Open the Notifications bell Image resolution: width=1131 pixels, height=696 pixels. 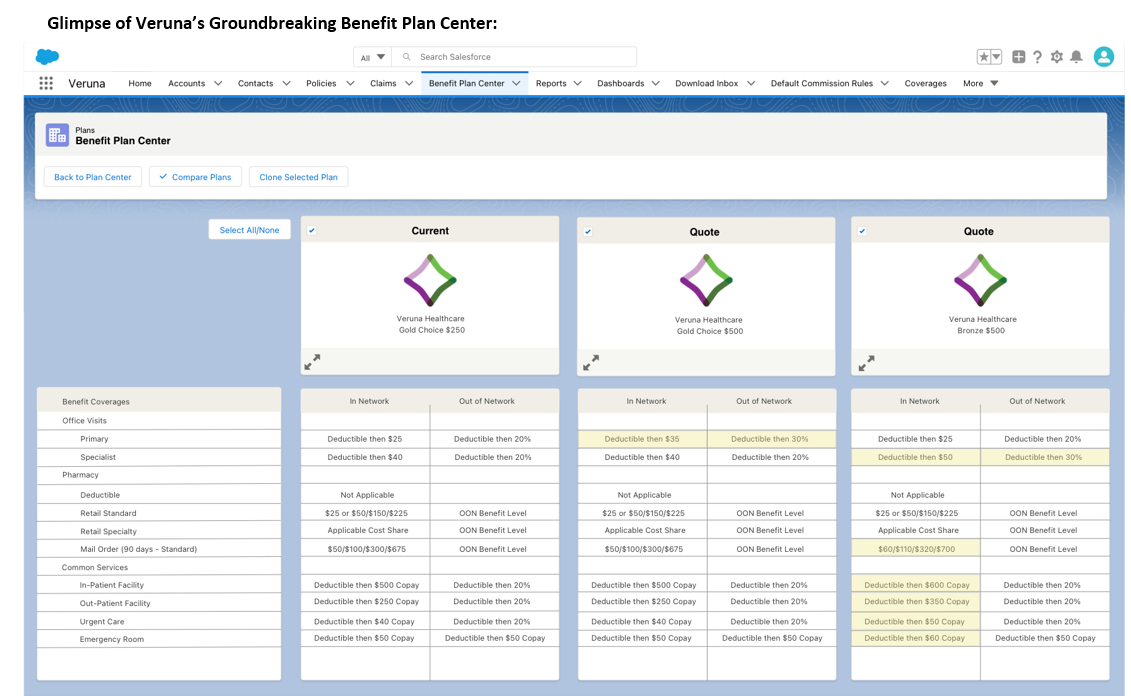tap(1076, 57)
